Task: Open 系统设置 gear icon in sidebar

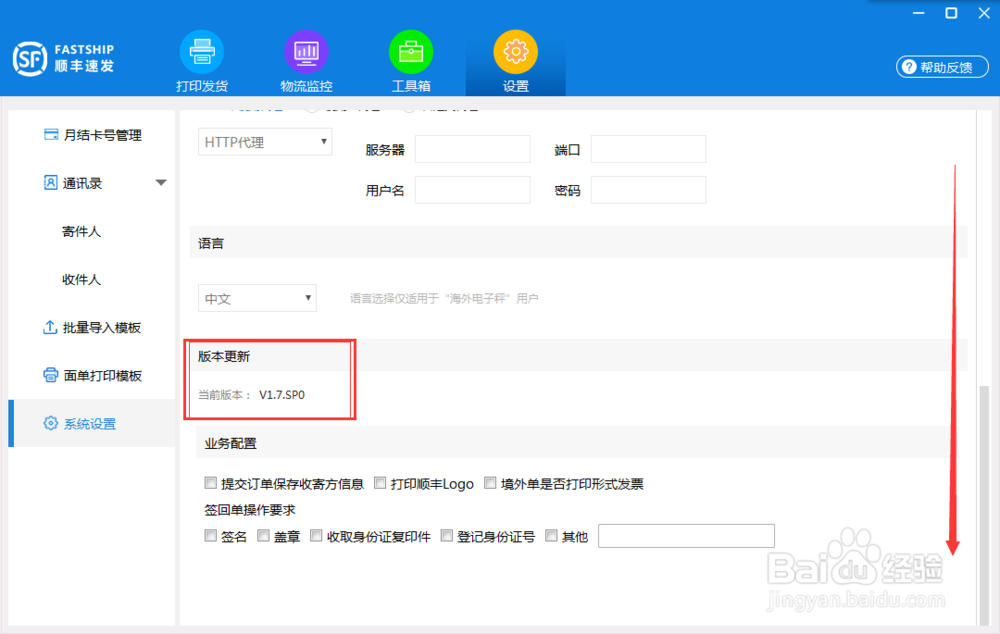Action: point(51,423)
